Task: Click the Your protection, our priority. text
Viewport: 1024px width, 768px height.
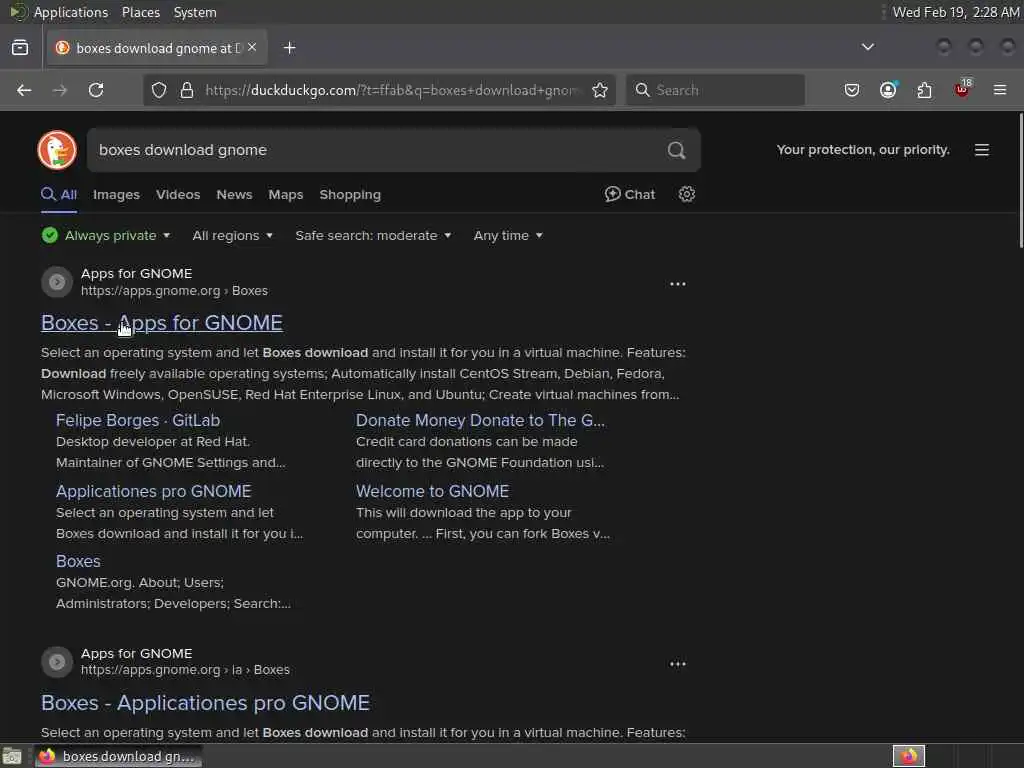Action: pos(863,150)
